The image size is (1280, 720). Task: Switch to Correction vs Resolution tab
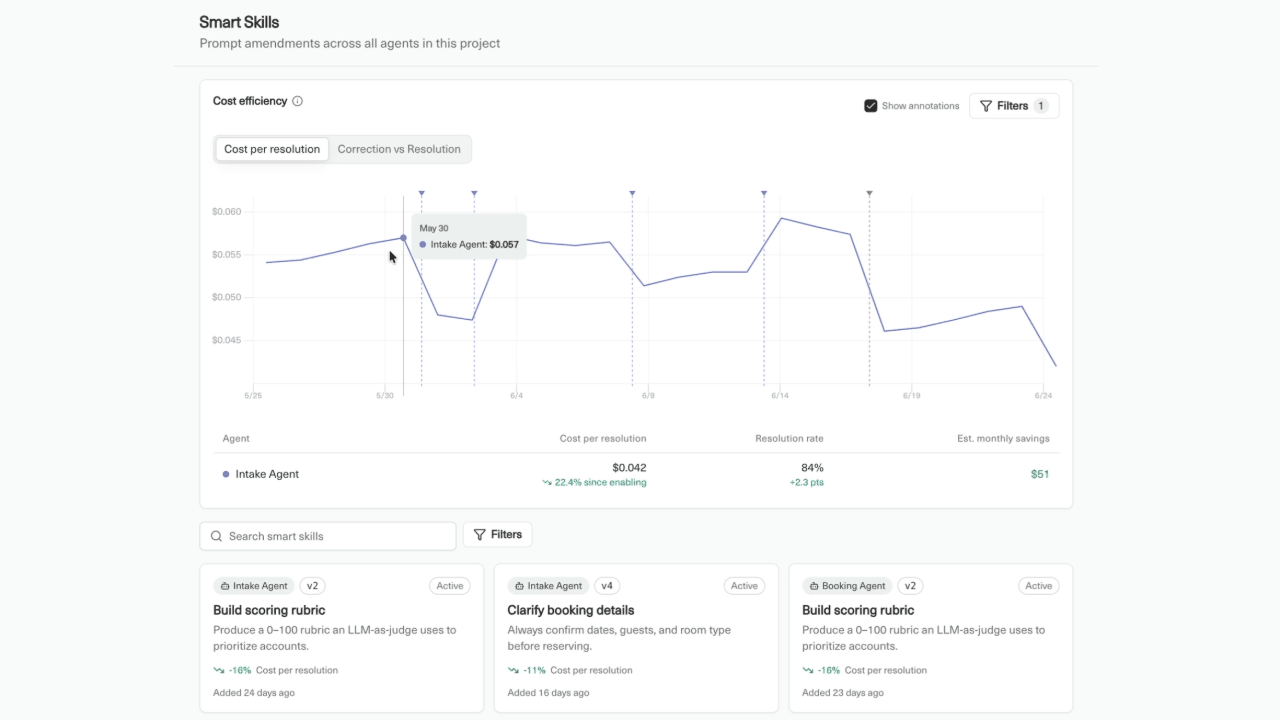399,149
